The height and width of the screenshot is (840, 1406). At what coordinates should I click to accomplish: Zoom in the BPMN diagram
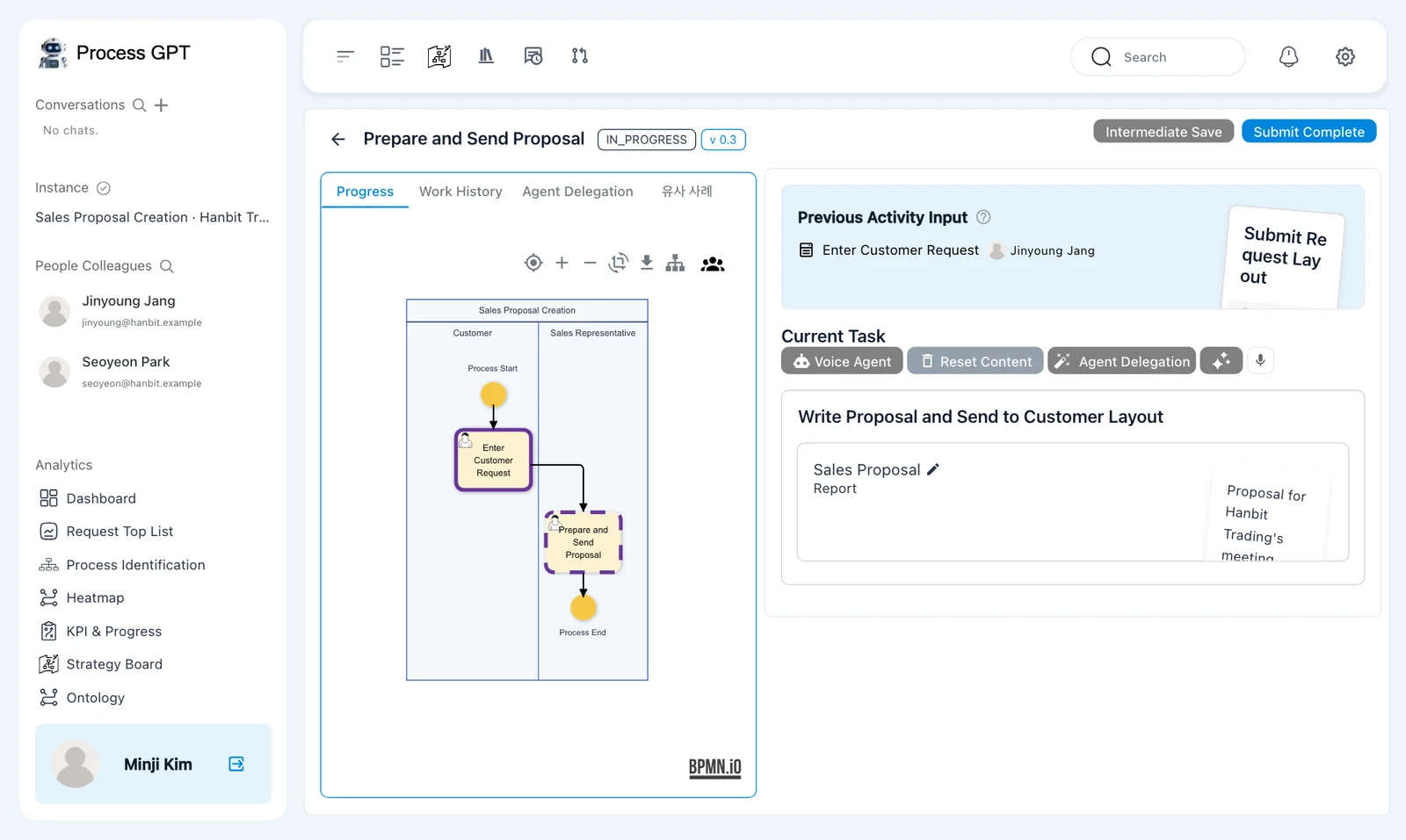[x=562, y=263]
